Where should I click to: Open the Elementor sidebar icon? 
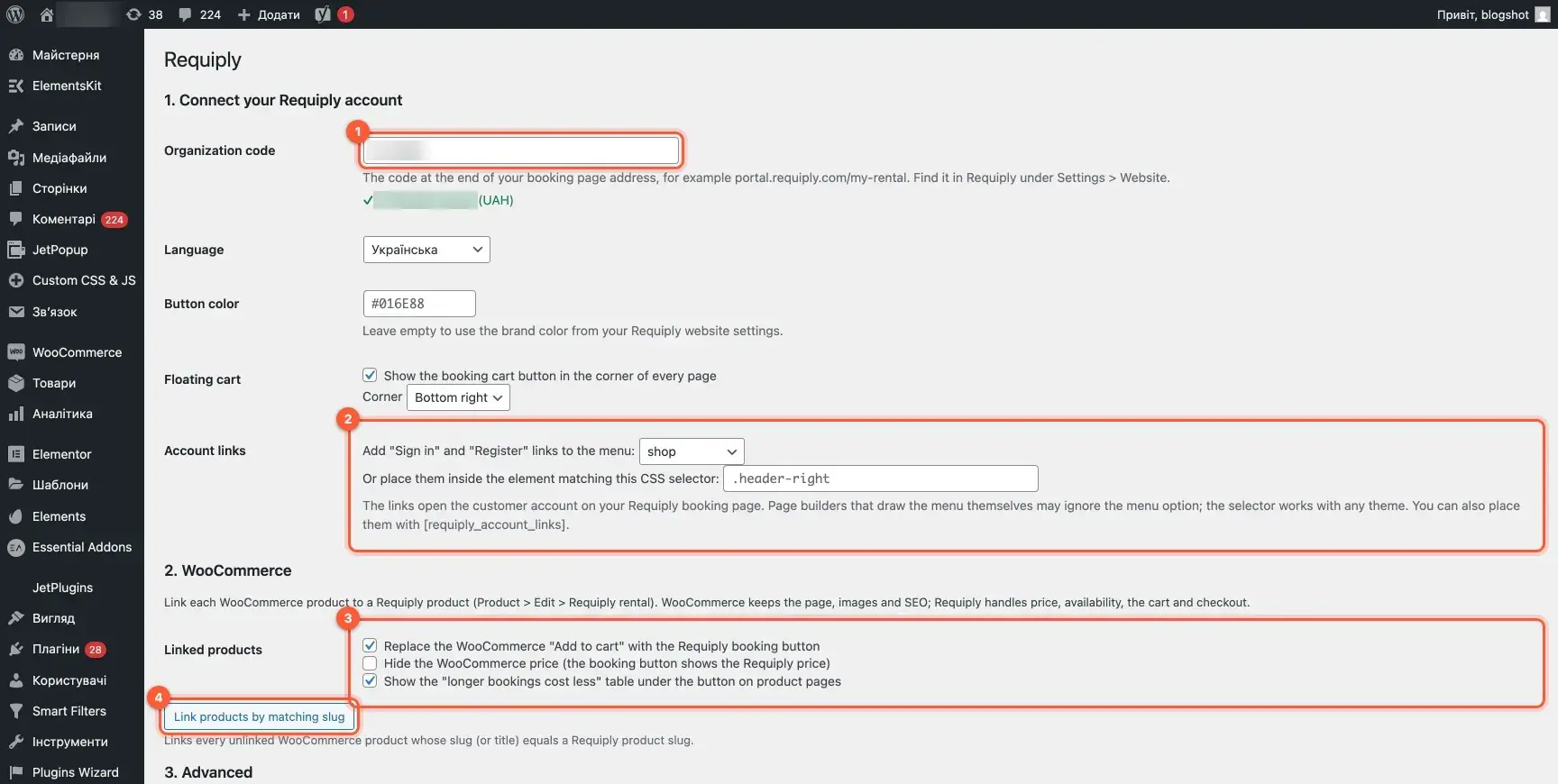pyautogui.click(x=16, y=454)
